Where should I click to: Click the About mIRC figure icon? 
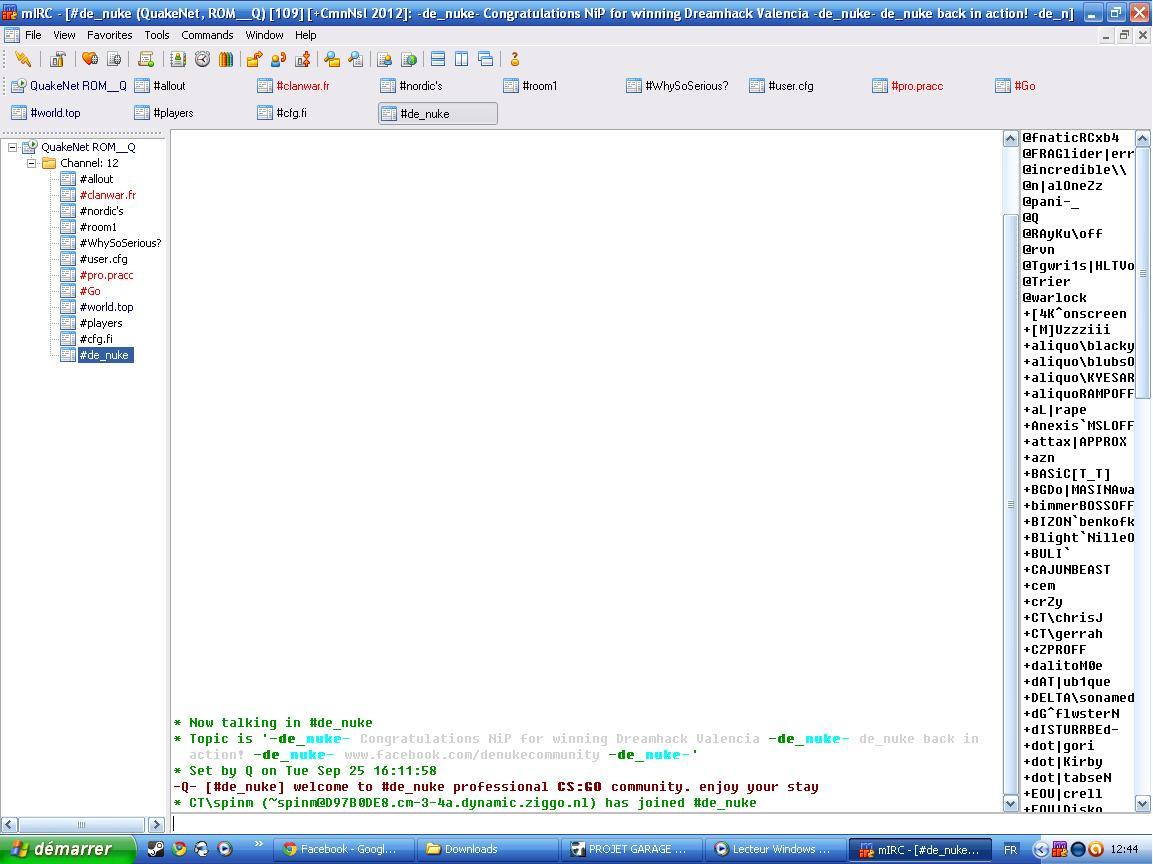(515, 59)
